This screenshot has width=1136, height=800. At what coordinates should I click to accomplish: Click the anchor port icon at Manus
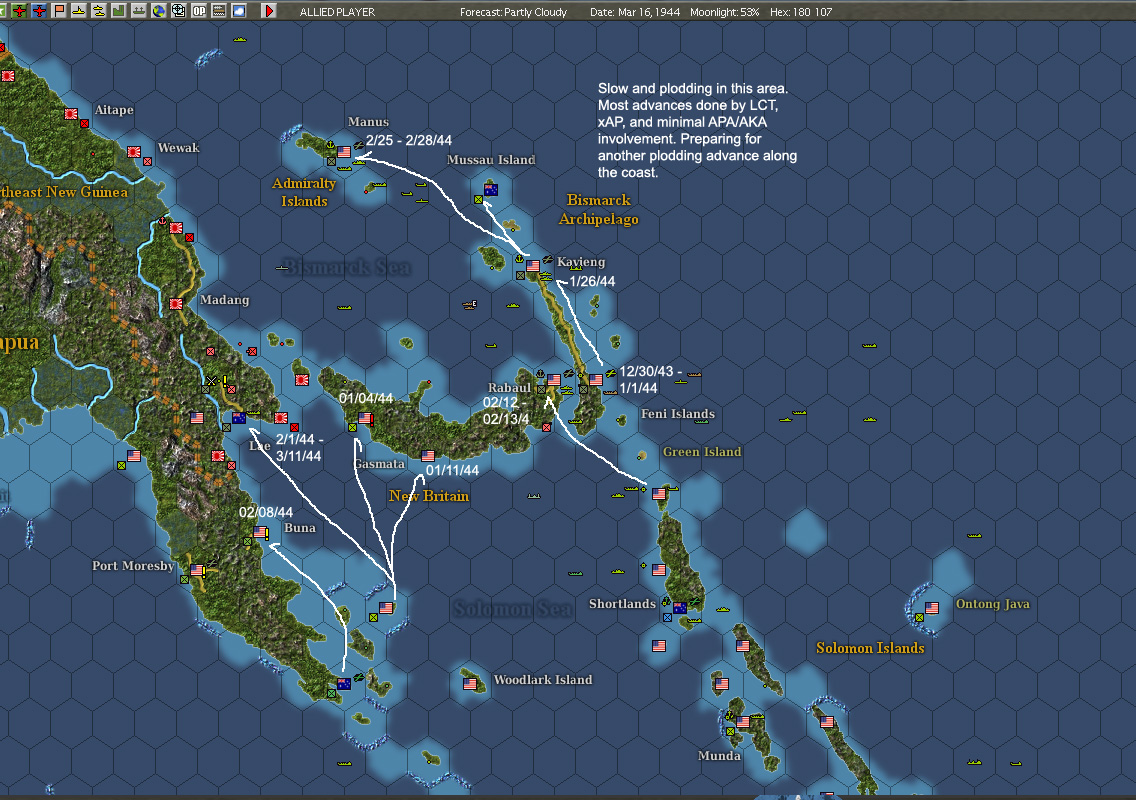[x=330, y=145]
